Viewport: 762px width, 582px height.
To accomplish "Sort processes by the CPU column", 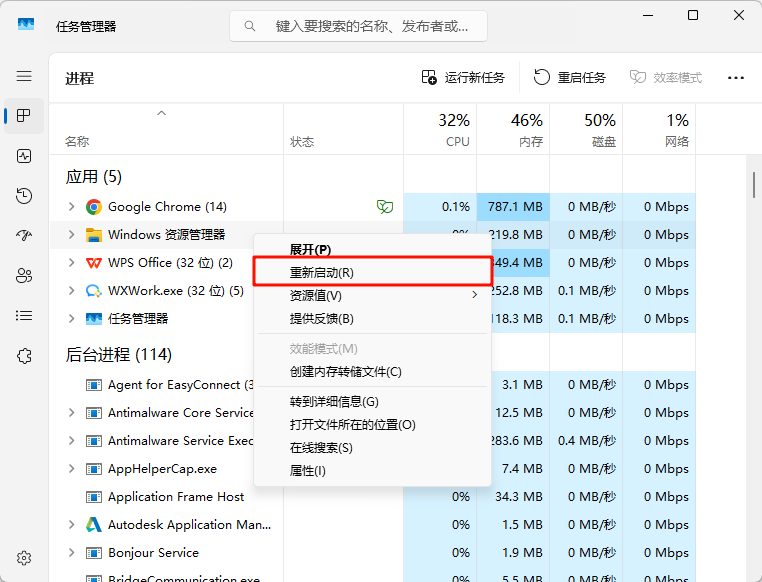I will click(440, 130).
